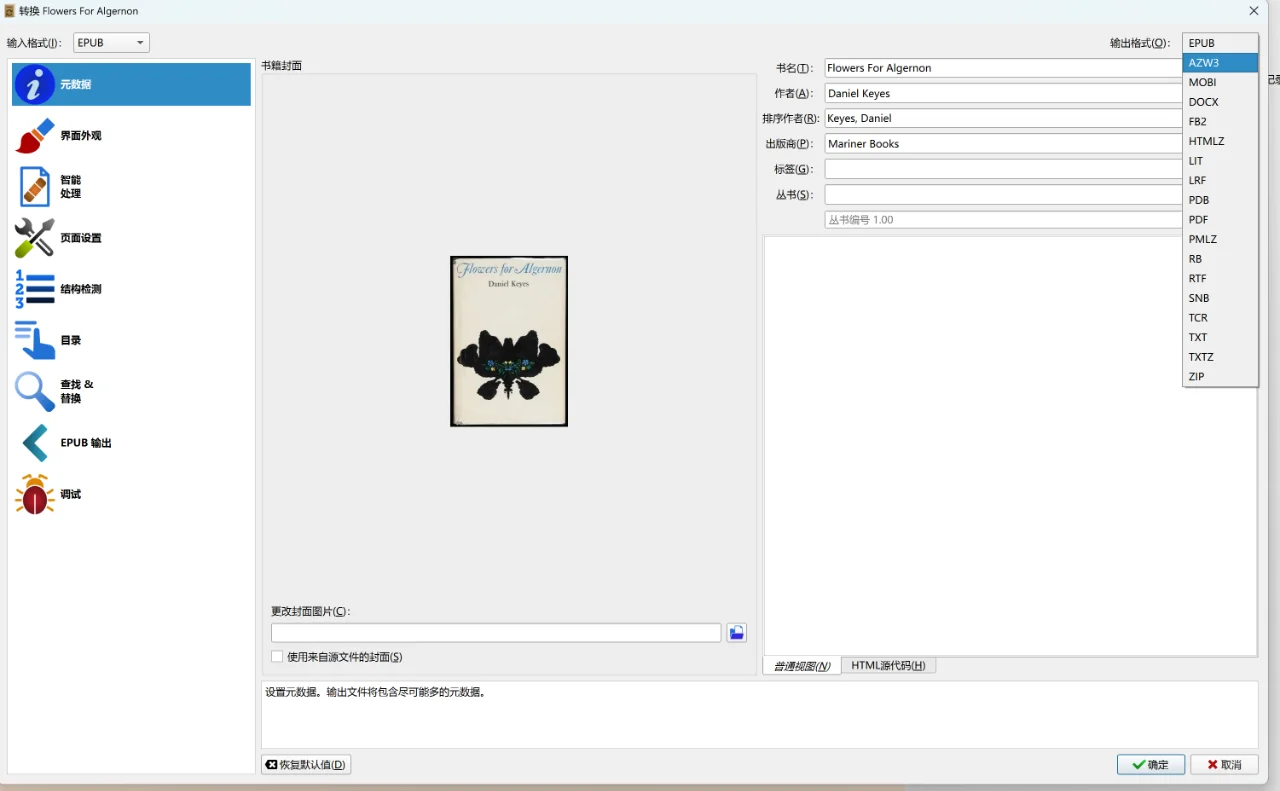Viewport: 1280px width, 791px height.
Task: Open the 调试 bug icon
Action: pos(34,494)
